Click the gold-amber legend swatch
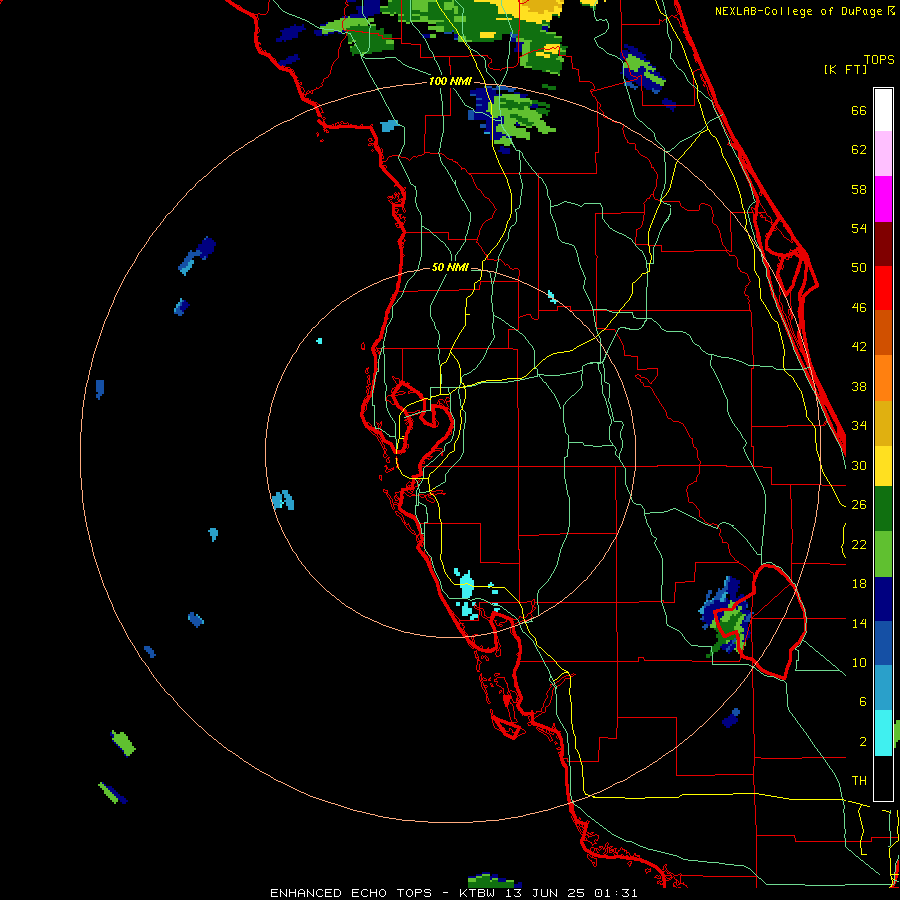The width and height of the screenshot is (900, 900). tap(883, 423)
